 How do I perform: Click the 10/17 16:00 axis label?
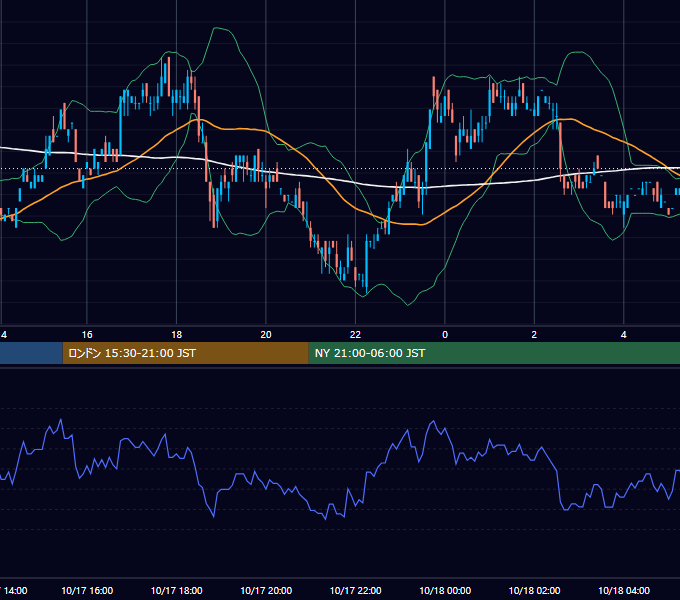[x=87, y=590]
